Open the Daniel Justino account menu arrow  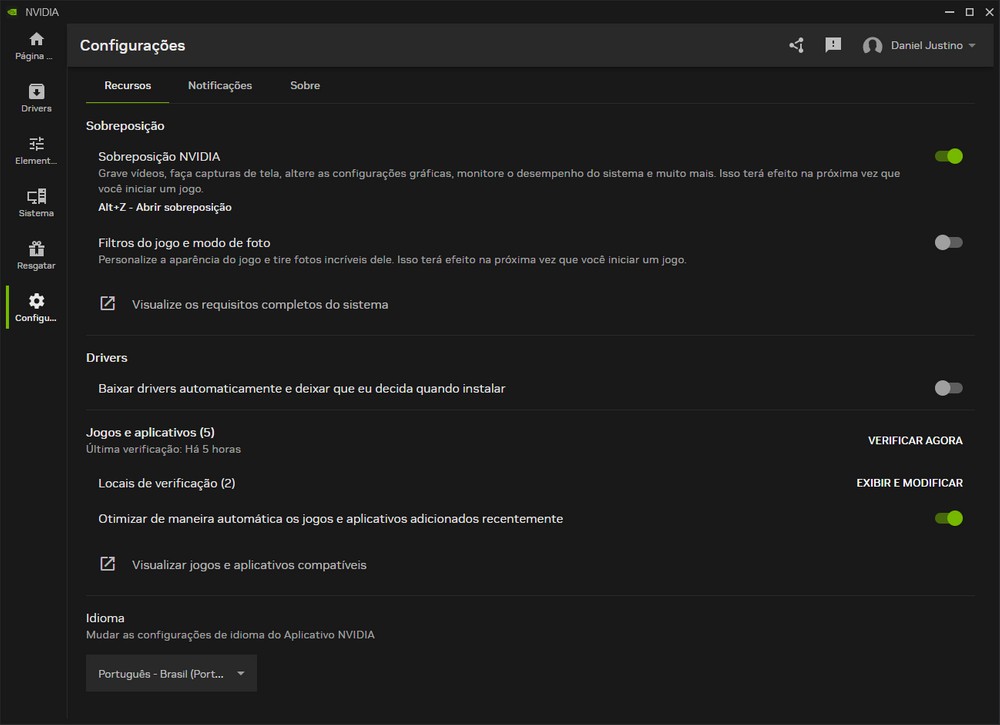pos(972,46)
